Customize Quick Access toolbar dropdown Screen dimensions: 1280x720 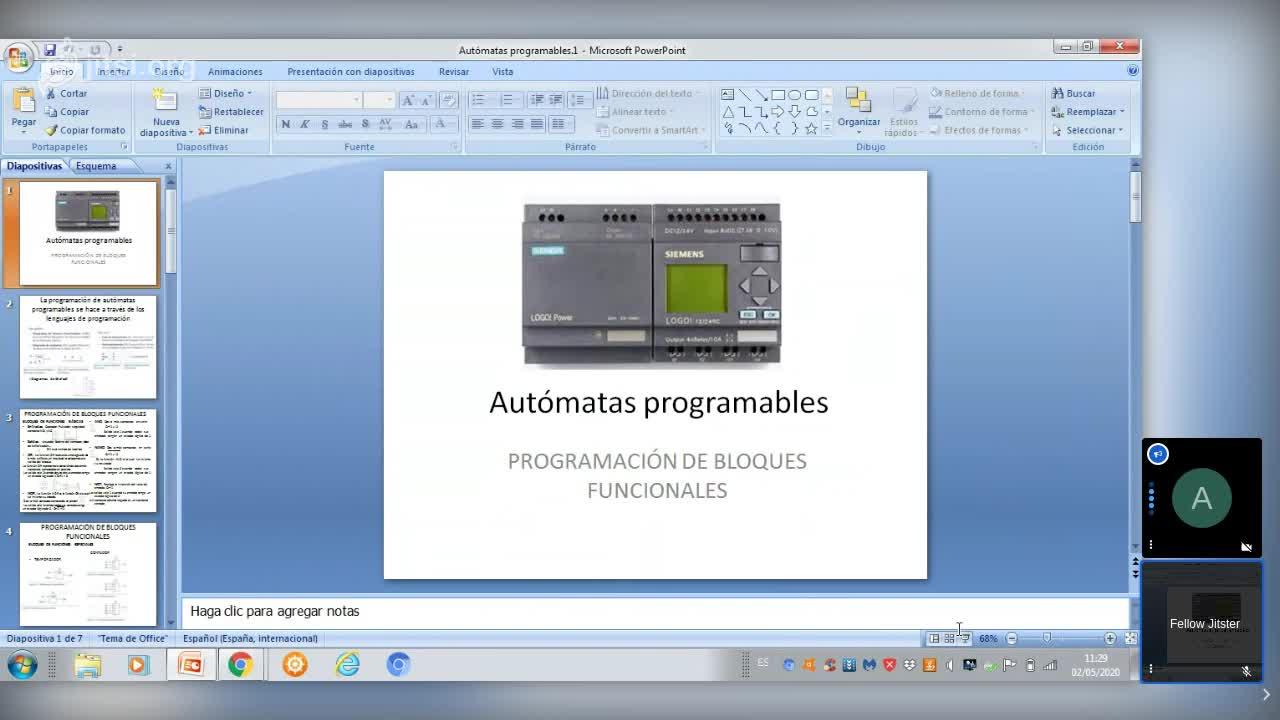(118, 49)
